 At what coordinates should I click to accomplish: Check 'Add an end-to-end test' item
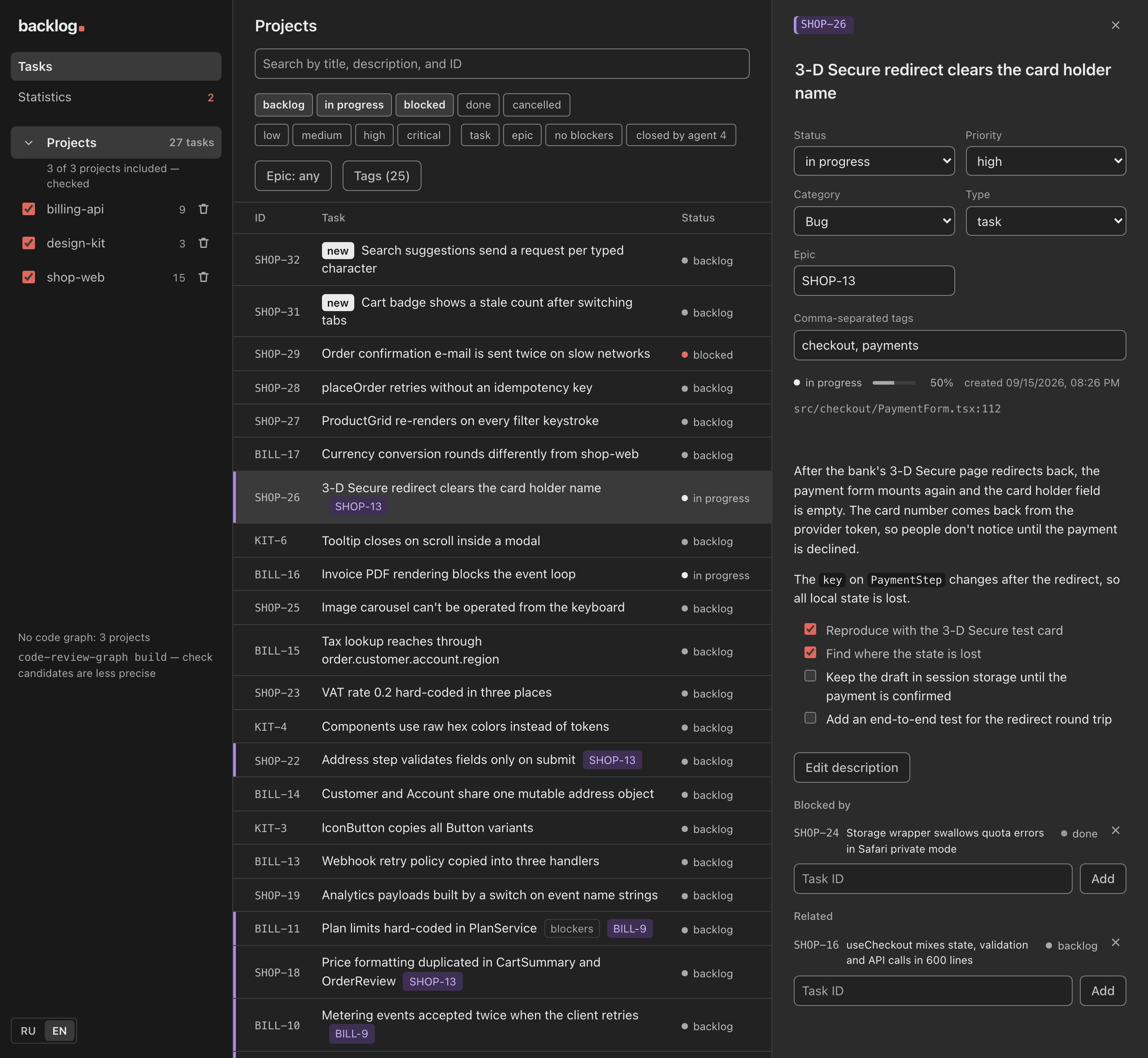click(809, 718)
